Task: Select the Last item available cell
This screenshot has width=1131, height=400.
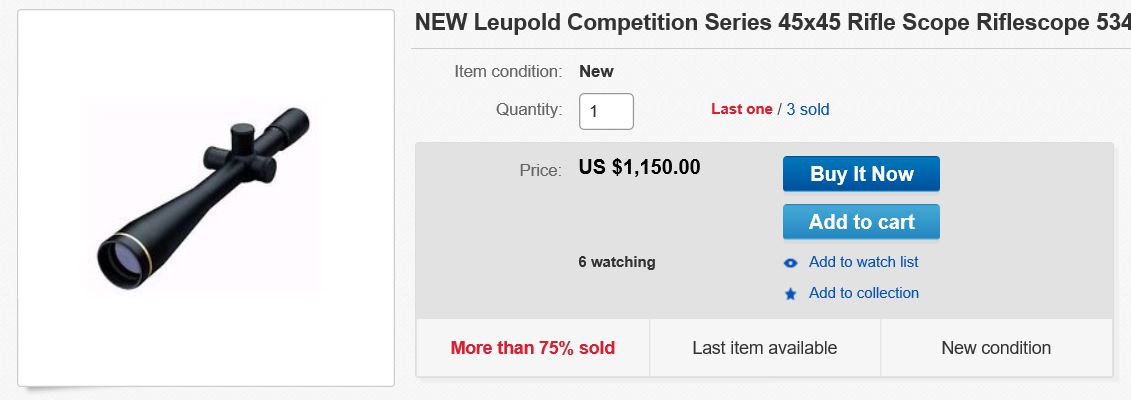Action: click(x=764, y=348)
